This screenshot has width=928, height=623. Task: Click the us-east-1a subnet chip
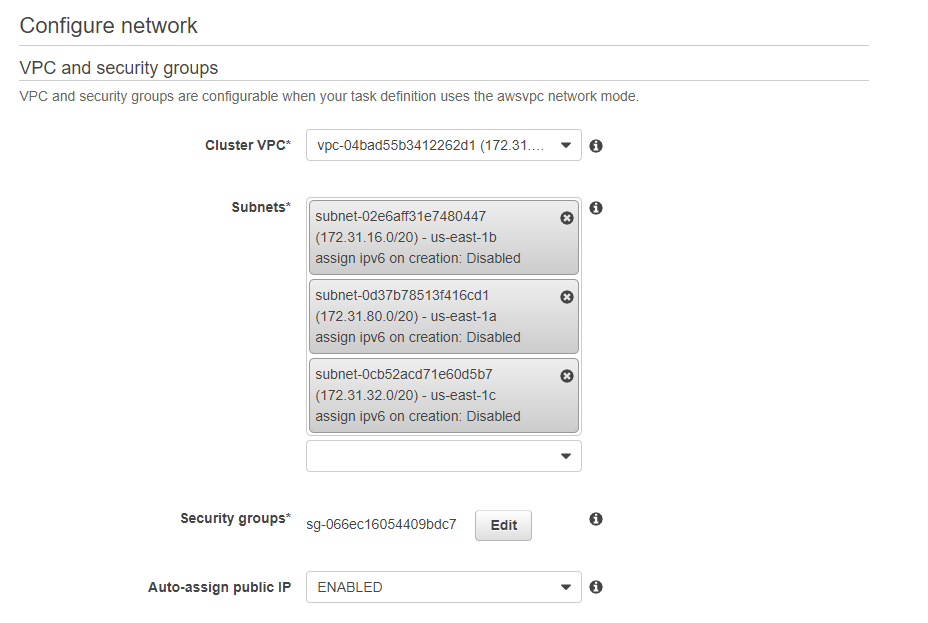[444, 317]
